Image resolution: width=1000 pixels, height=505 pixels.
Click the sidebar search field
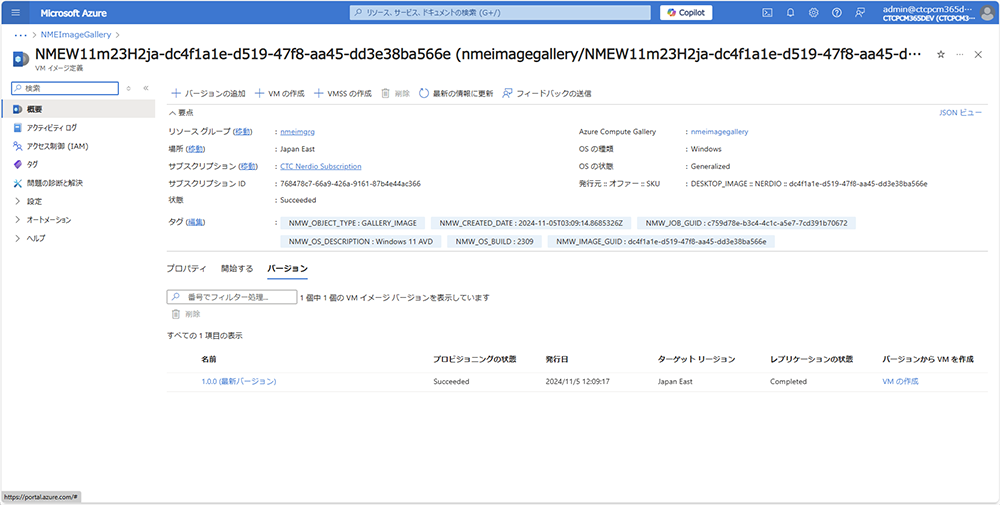coord(65,88)
